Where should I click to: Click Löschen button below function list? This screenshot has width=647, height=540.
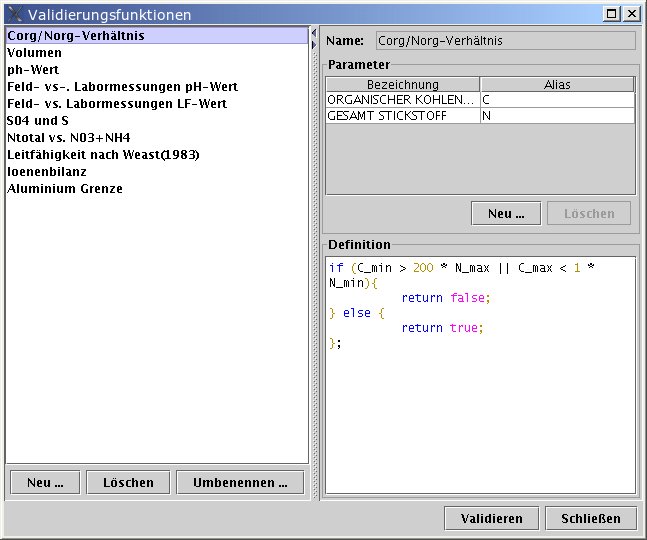coord(128,482)
